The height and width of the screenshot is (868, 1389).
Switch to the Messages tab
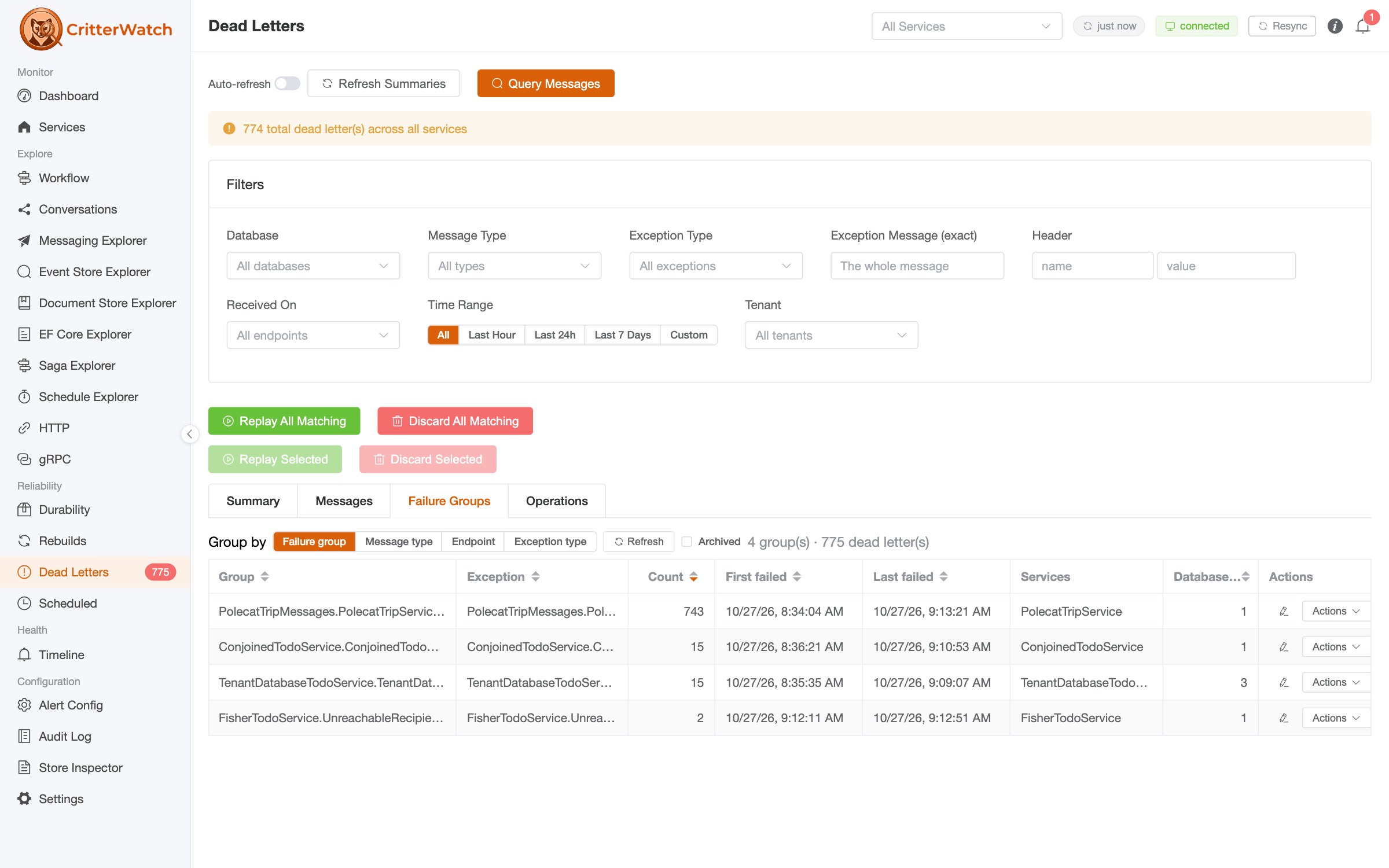click(x=344, y=501)
